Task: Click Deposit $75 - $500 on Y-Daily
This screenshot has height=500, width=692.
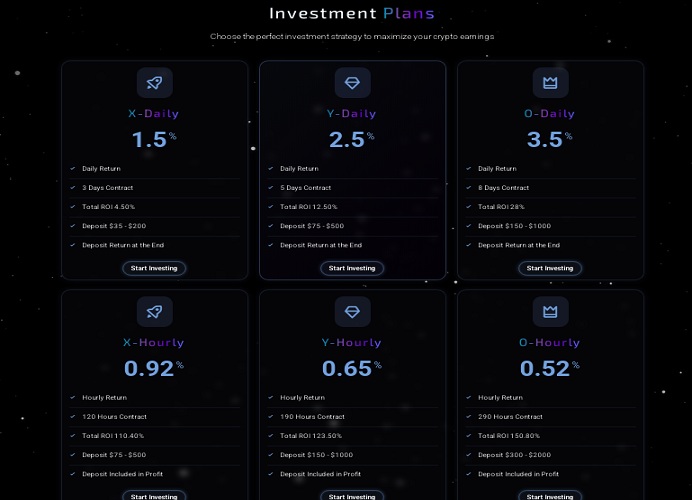Action: click(312, 226)
